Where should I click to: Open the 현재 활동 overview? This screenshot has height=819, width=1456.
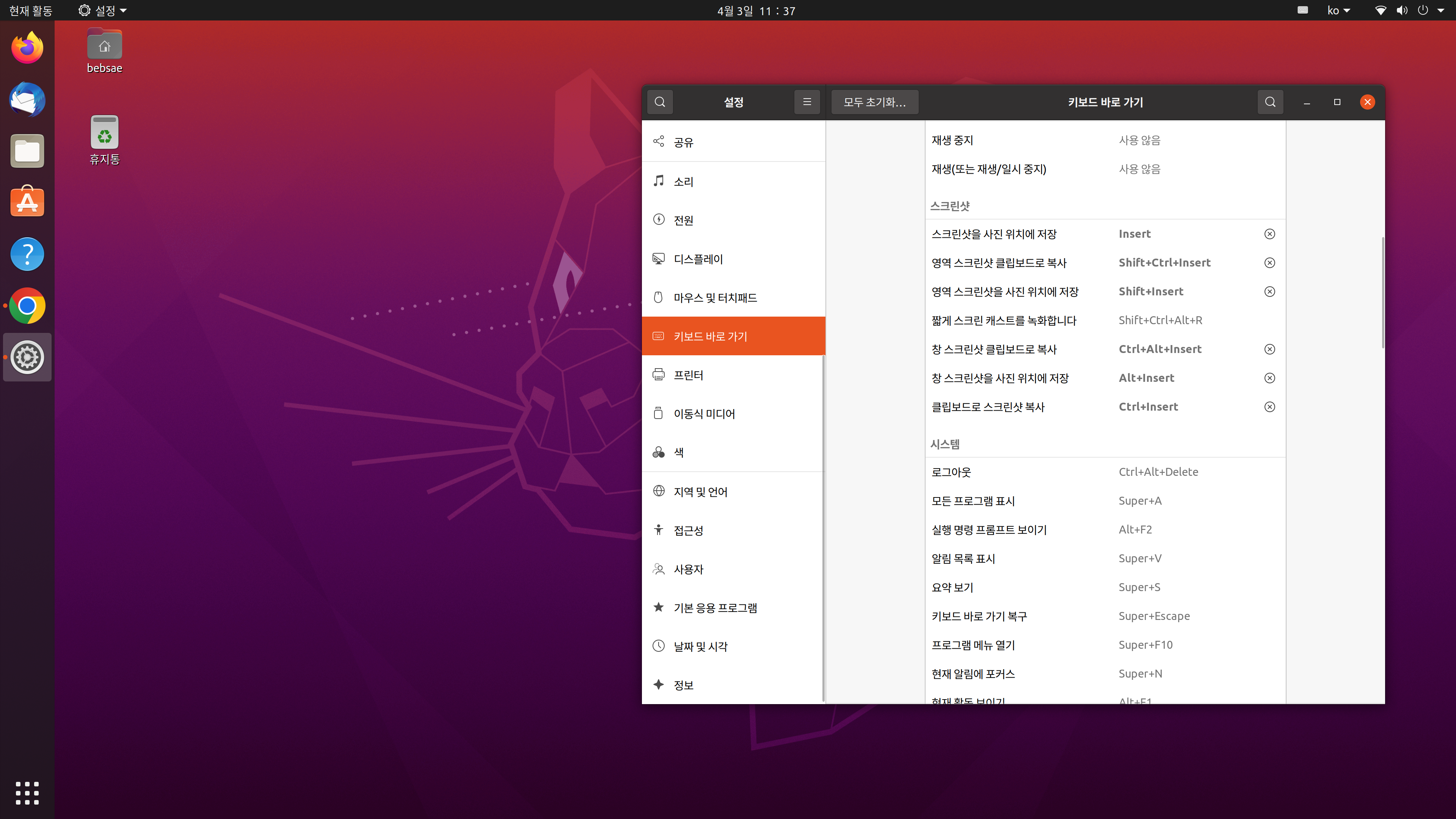pos(30,10)
